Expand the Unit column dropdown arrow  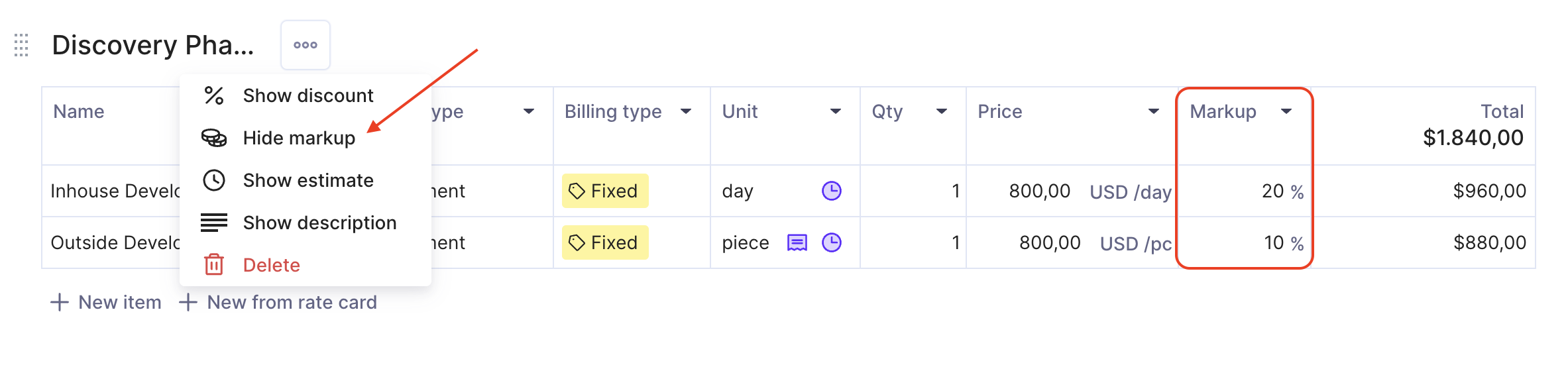(836, 111)
